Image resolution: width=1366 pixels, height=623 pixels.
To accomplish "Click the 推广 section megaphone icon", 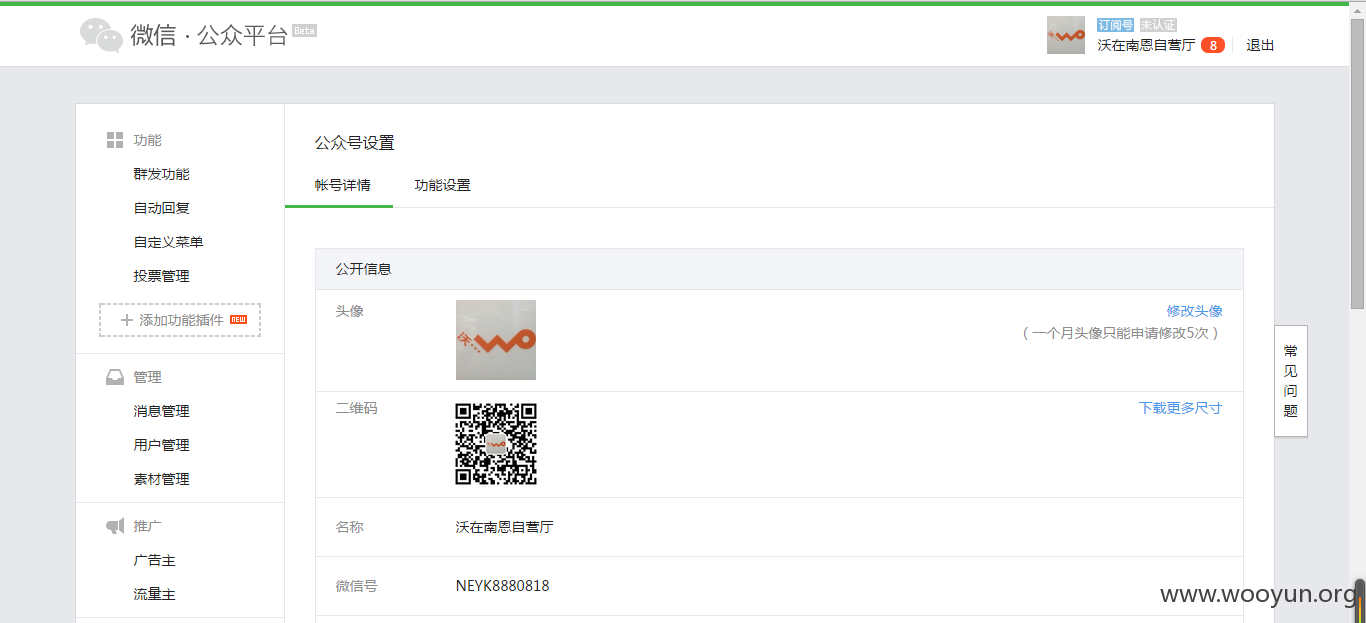I will pyautogui.click(x=115, y=526).
